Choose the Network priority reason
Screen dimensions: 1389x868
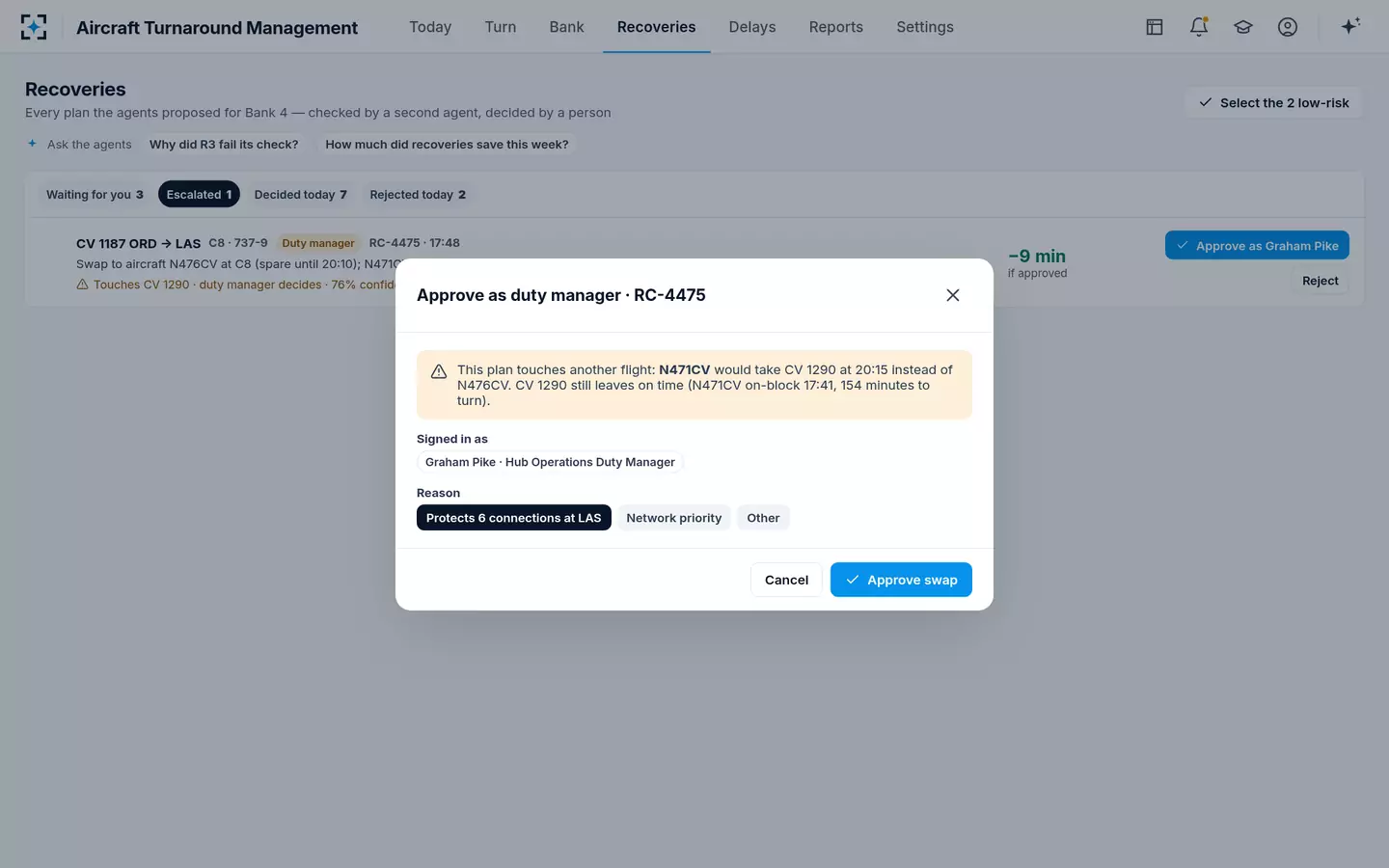click(674, 518)
